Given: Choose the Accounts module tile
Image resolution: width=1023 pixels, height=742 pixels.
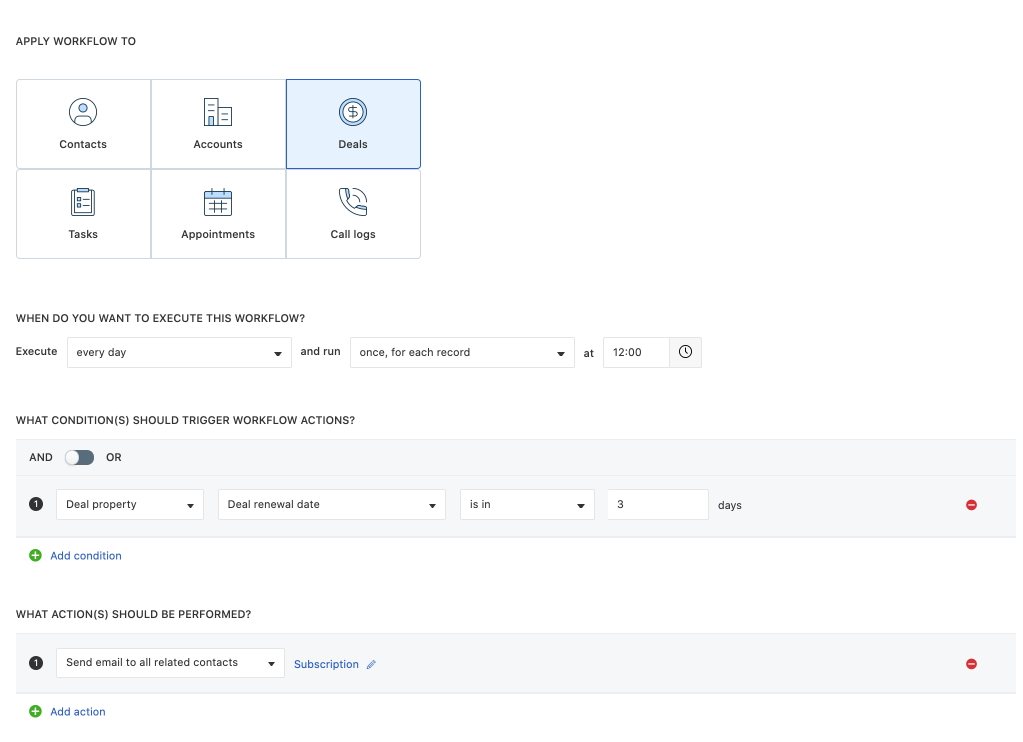Looking at the screenshot, I should point(218,124).
